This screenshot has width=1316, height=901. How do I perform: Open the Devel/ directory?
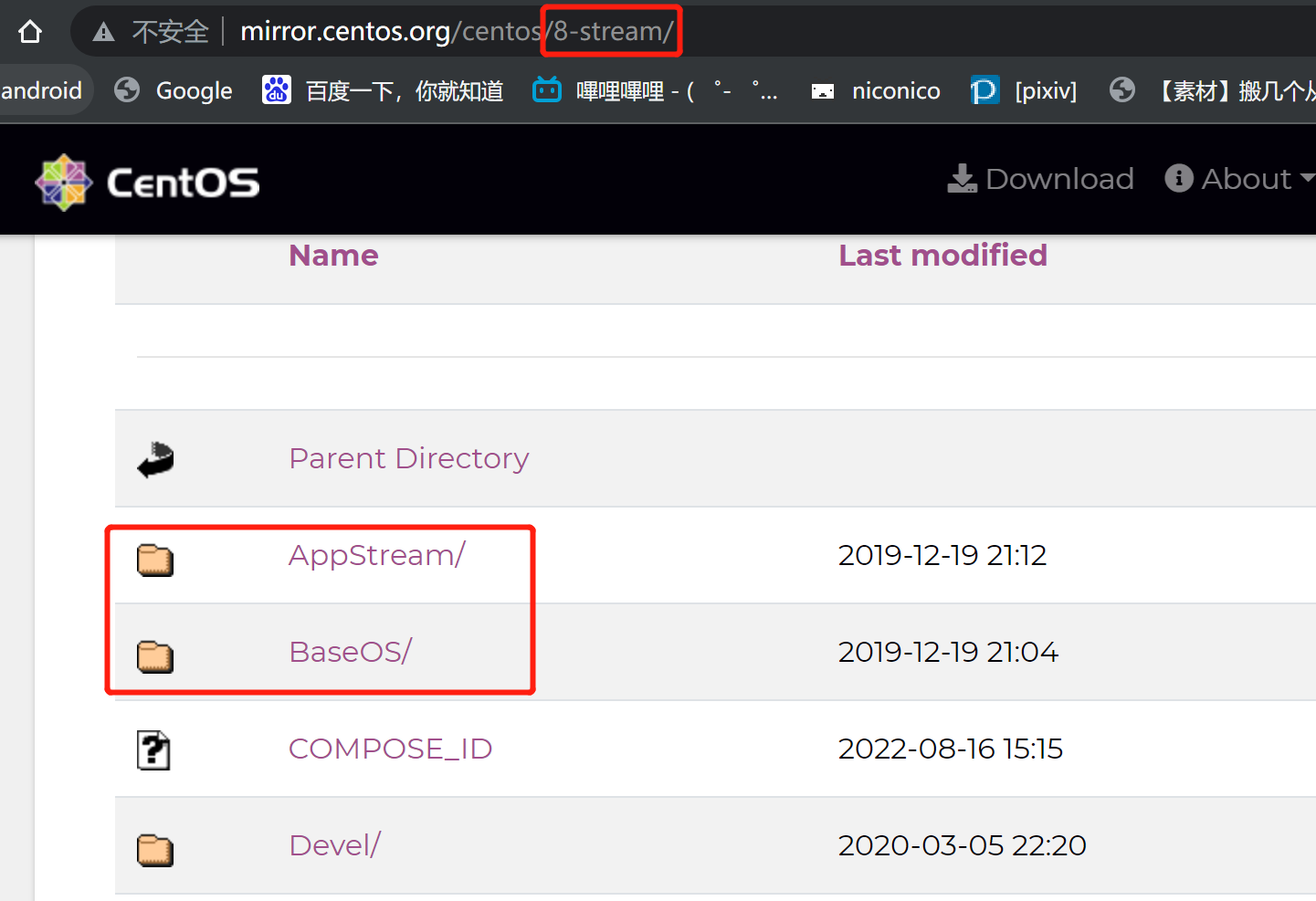point(335,845)
